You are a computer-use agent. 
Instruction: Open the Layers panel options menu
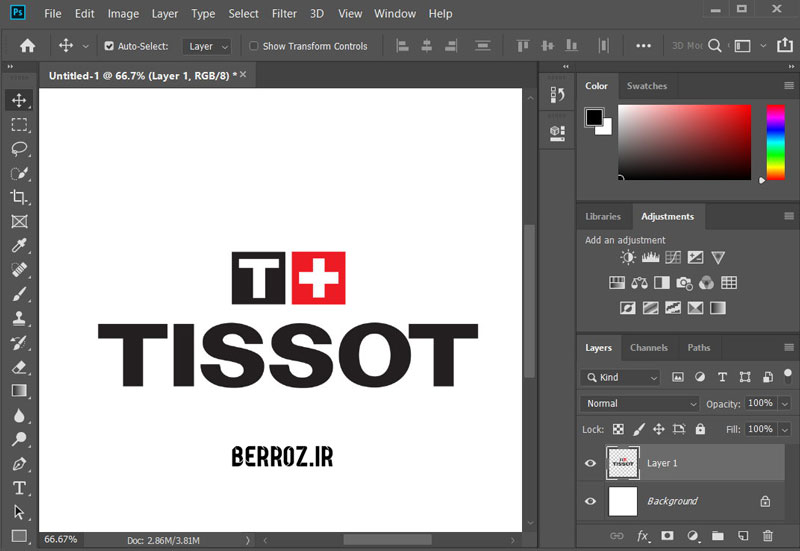789,347
